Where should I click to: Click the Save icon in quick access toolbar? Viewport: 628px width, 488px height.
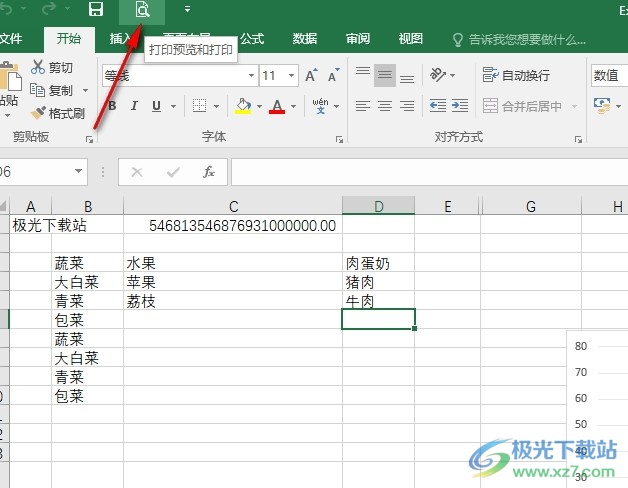click(x=96, y=11)
